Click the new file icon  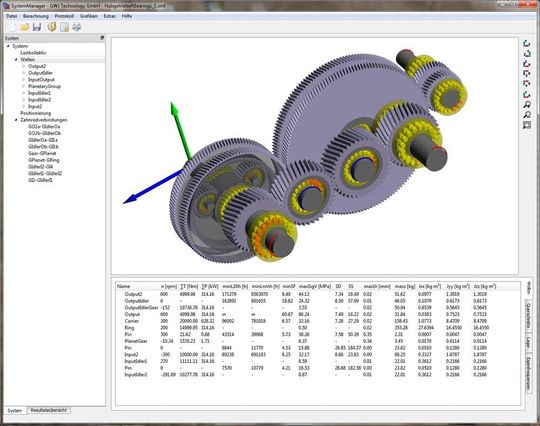pyautogui.click(x=13, y=27)
